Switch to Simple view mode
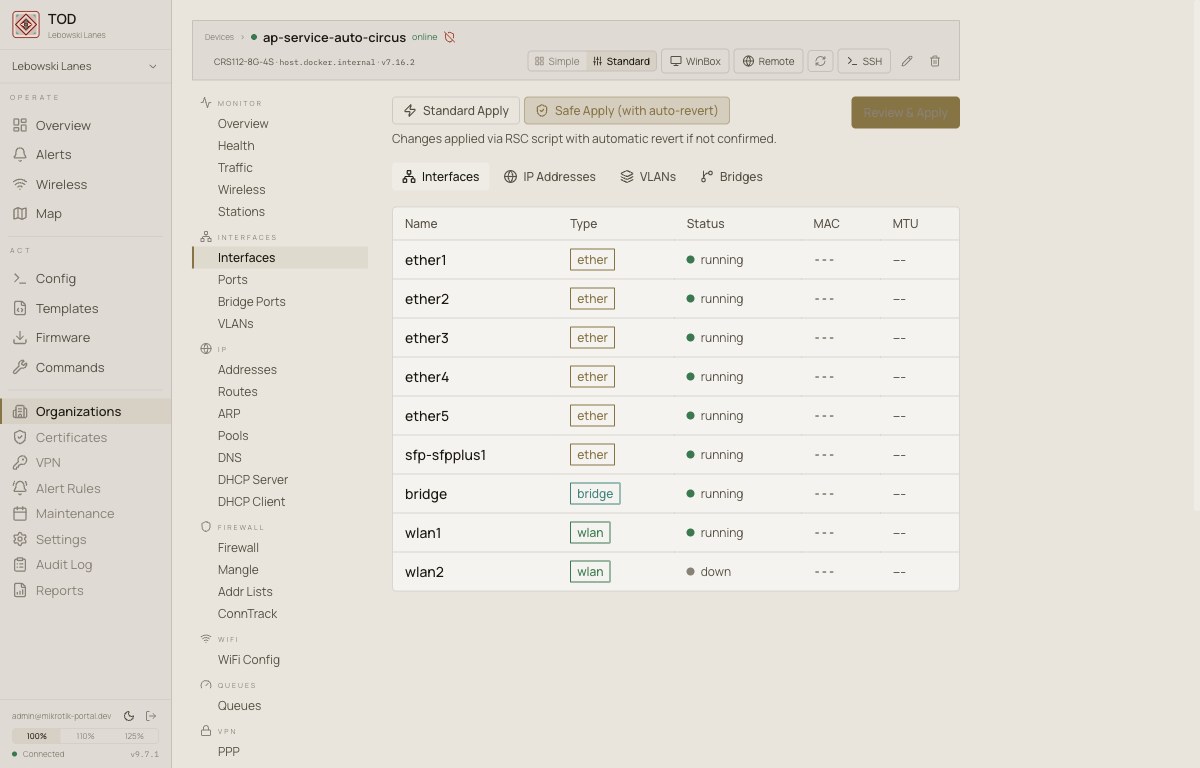This screenshot has width=1200, height=768. click(556, 60)
